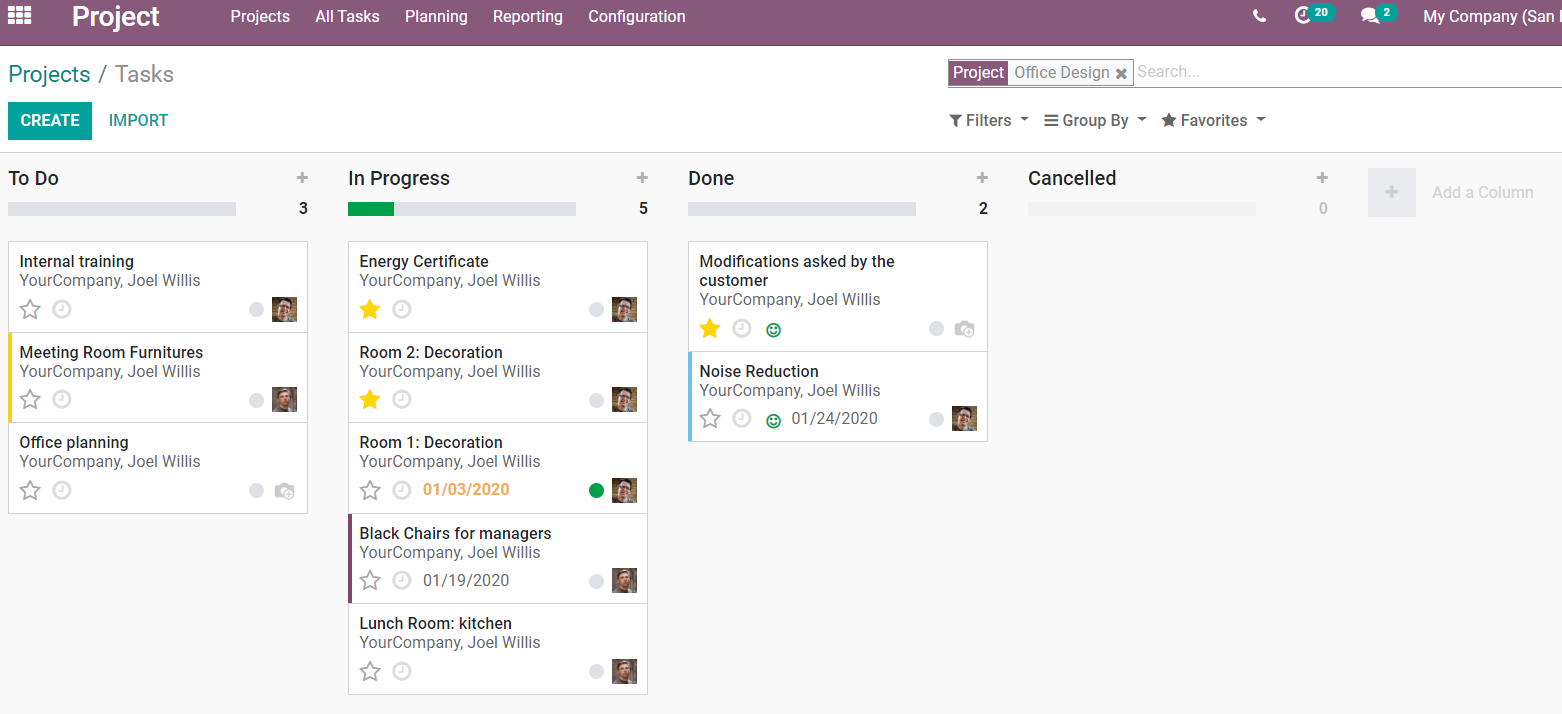Open the Noise Reduction task title
The width and height of the screenshot is (1562, 714).
coord(759,371)
